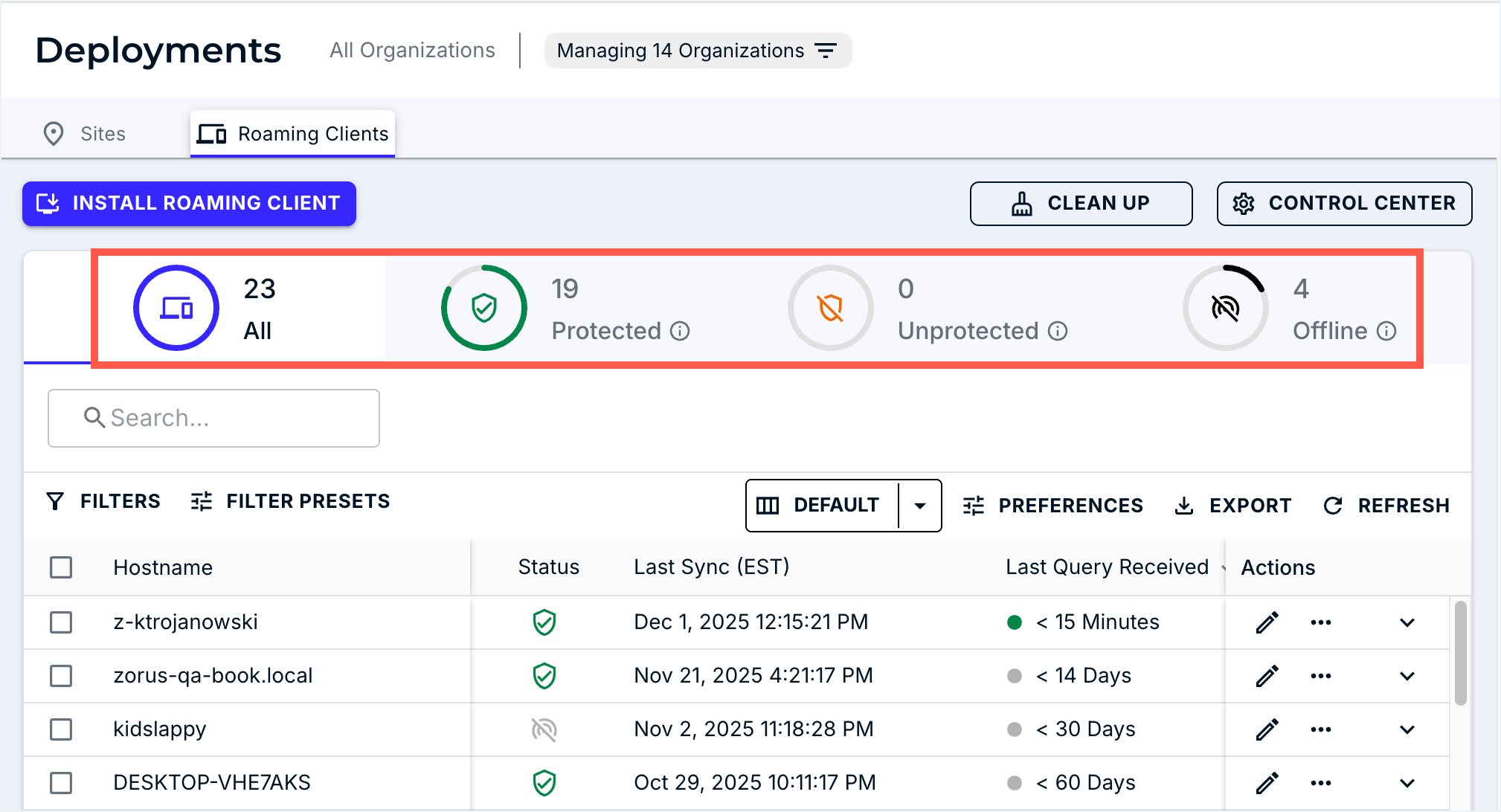Click edit pencil for DESKTOP-VHE7AKS

click(x=1267, y=783)
